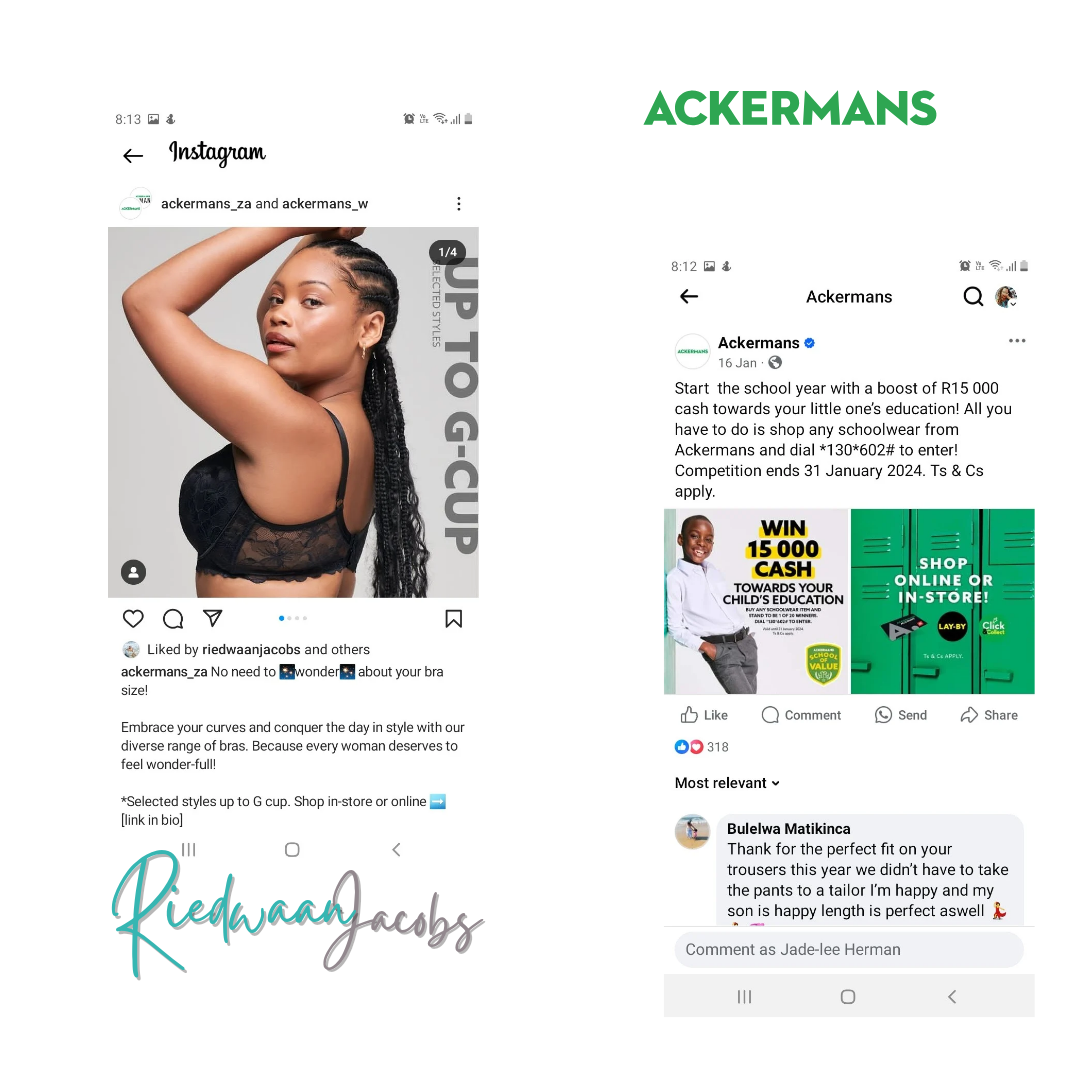This screenshot has height=1080, width=1080.
Task: Open the Instagram post three-dot menu
Action: coord(459,203)
